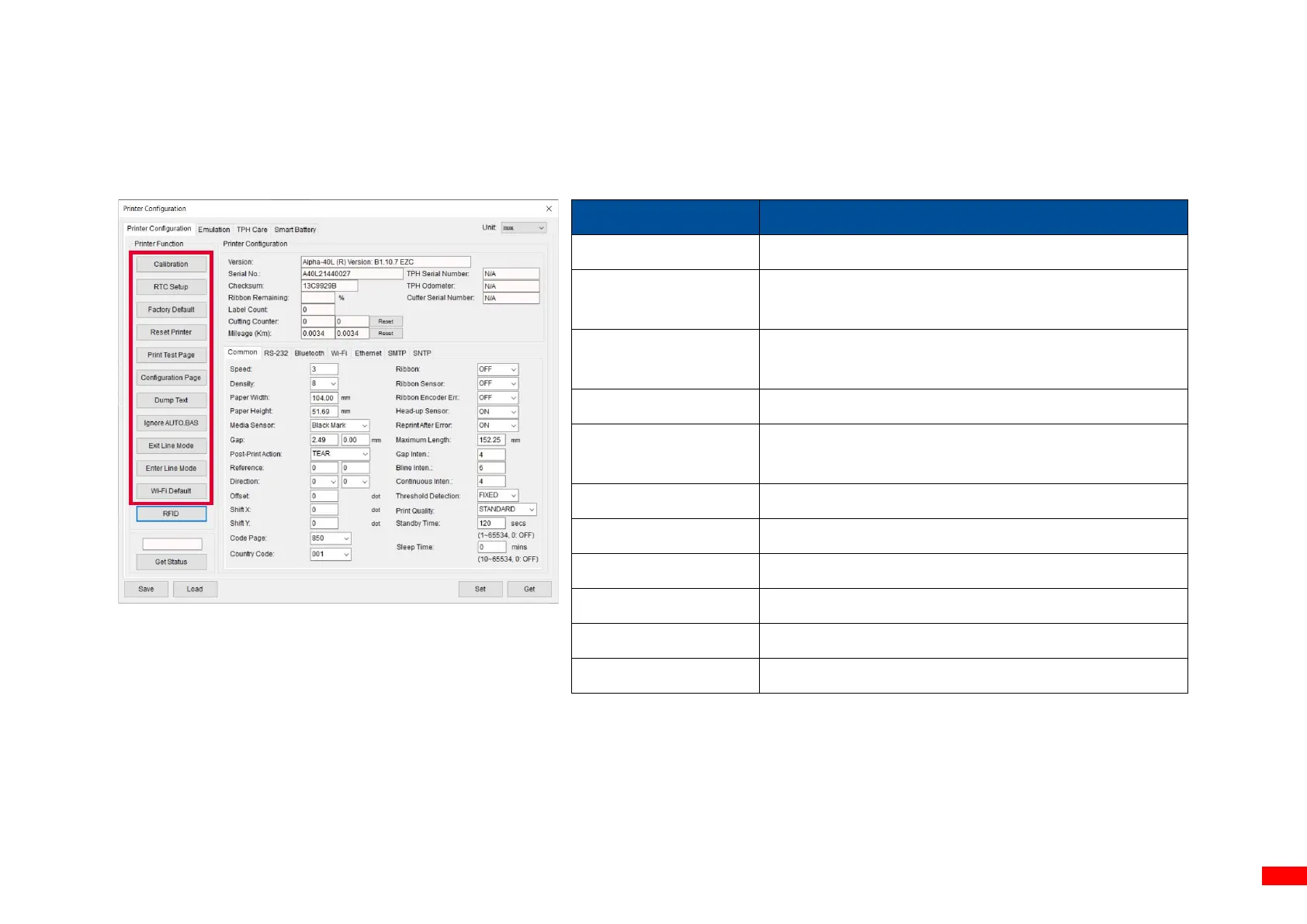Open the Smart Battery tab
The height and width of the screenshot is (924, 1307).
click(295, 230)
